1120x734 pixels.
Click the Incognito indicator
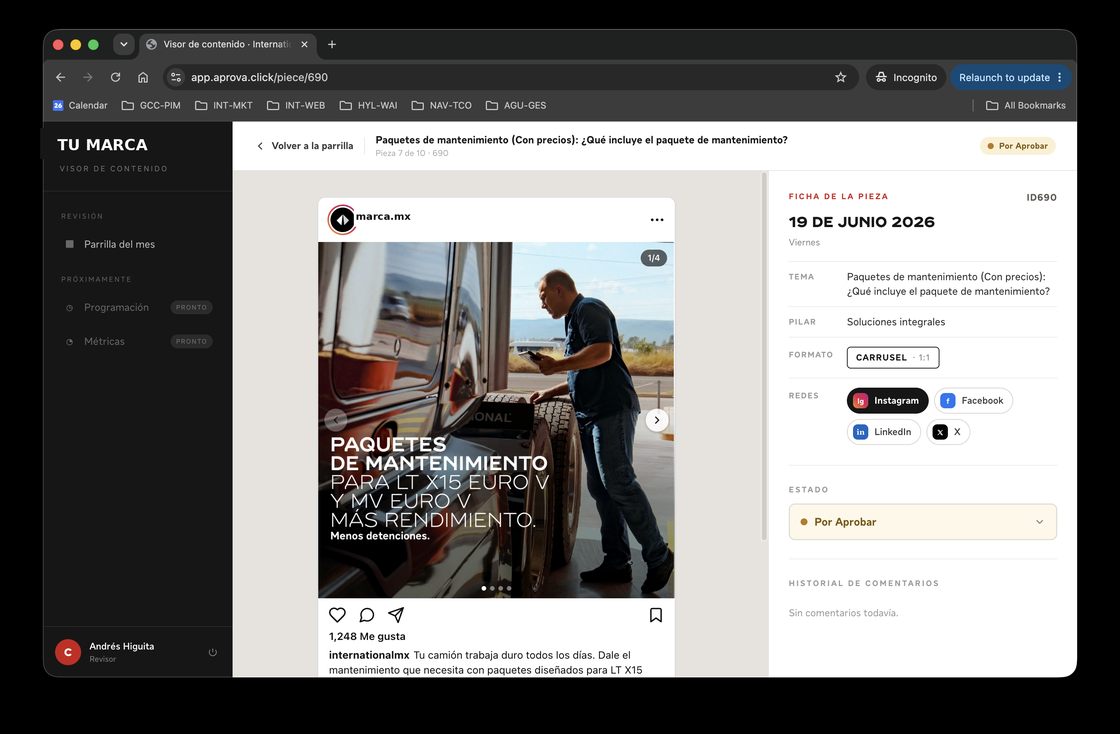[x=906, y=77]
